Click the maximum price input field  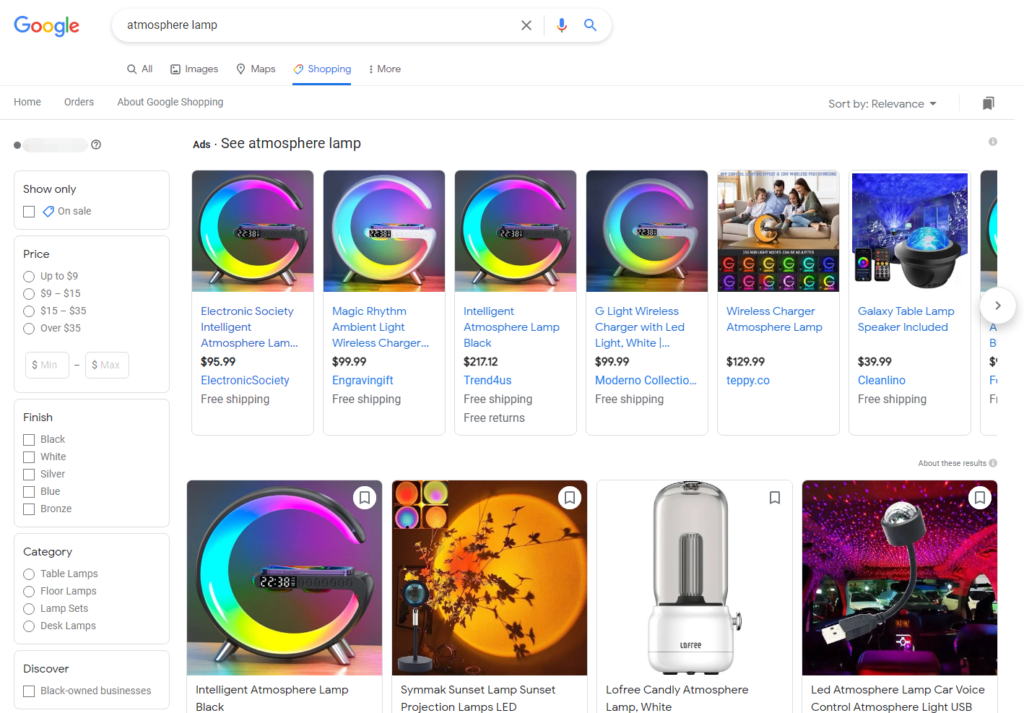pyautogui.click(x=107, y=365)
